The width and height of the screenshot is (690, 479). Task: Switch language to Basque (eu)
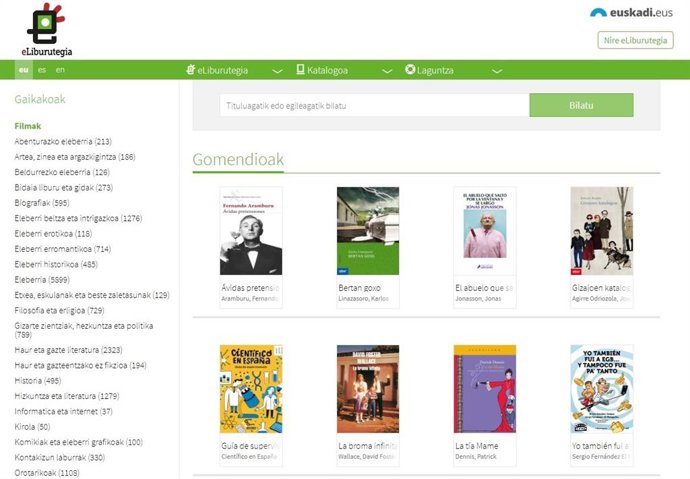click(x=24, y=70)
